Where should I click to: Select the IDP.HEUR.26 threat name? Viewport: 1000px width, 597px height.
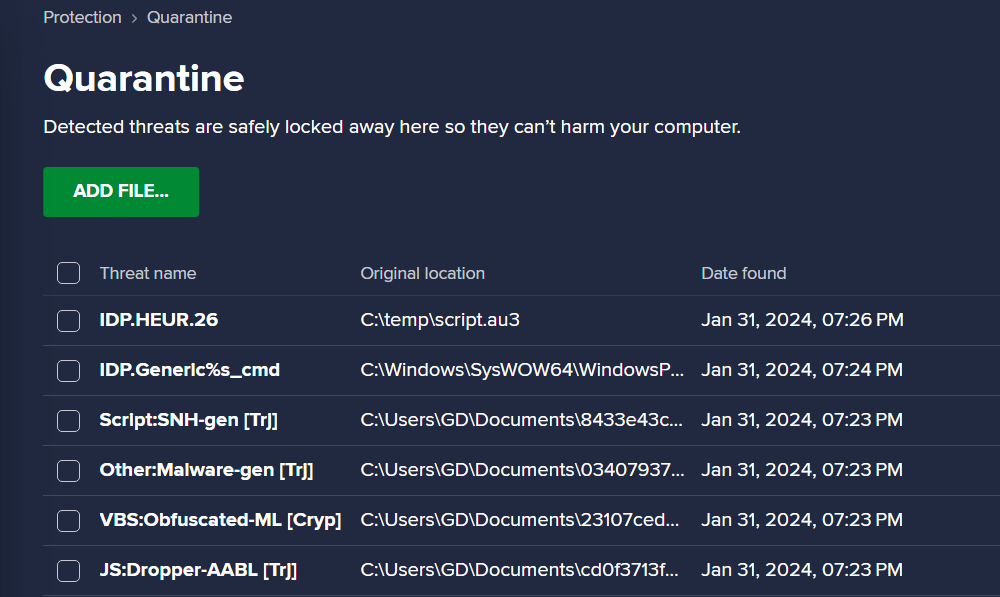coord(159,320)
